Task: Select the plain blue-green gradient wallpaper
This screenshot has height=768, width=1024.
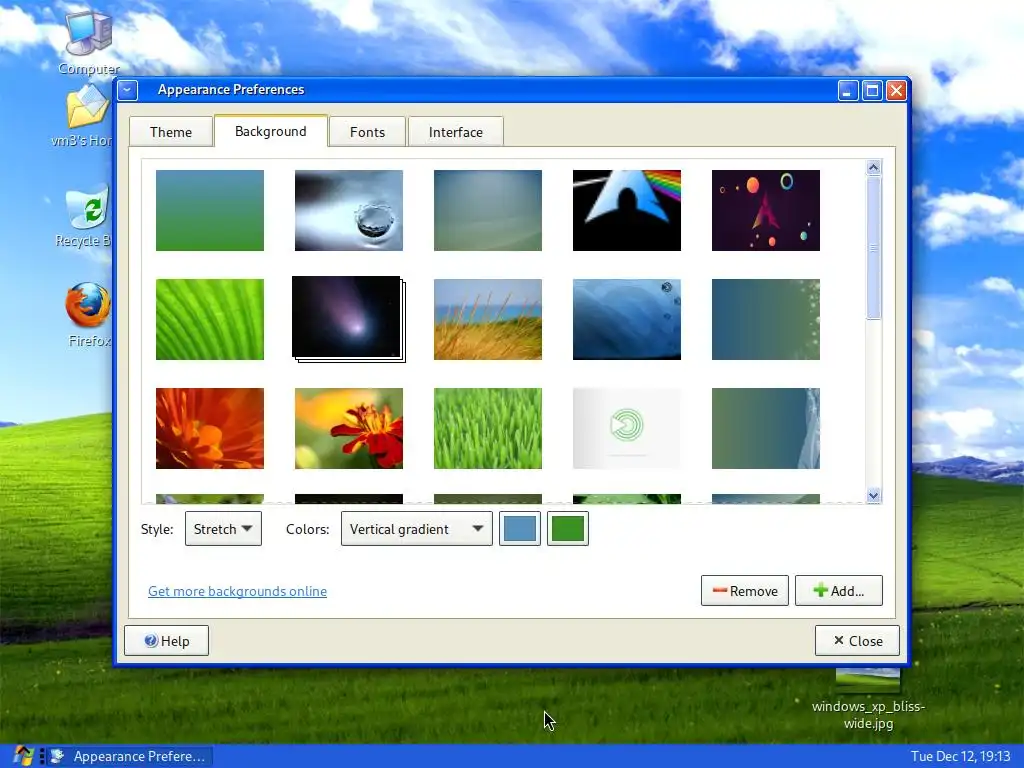Action: coord(210,210)
